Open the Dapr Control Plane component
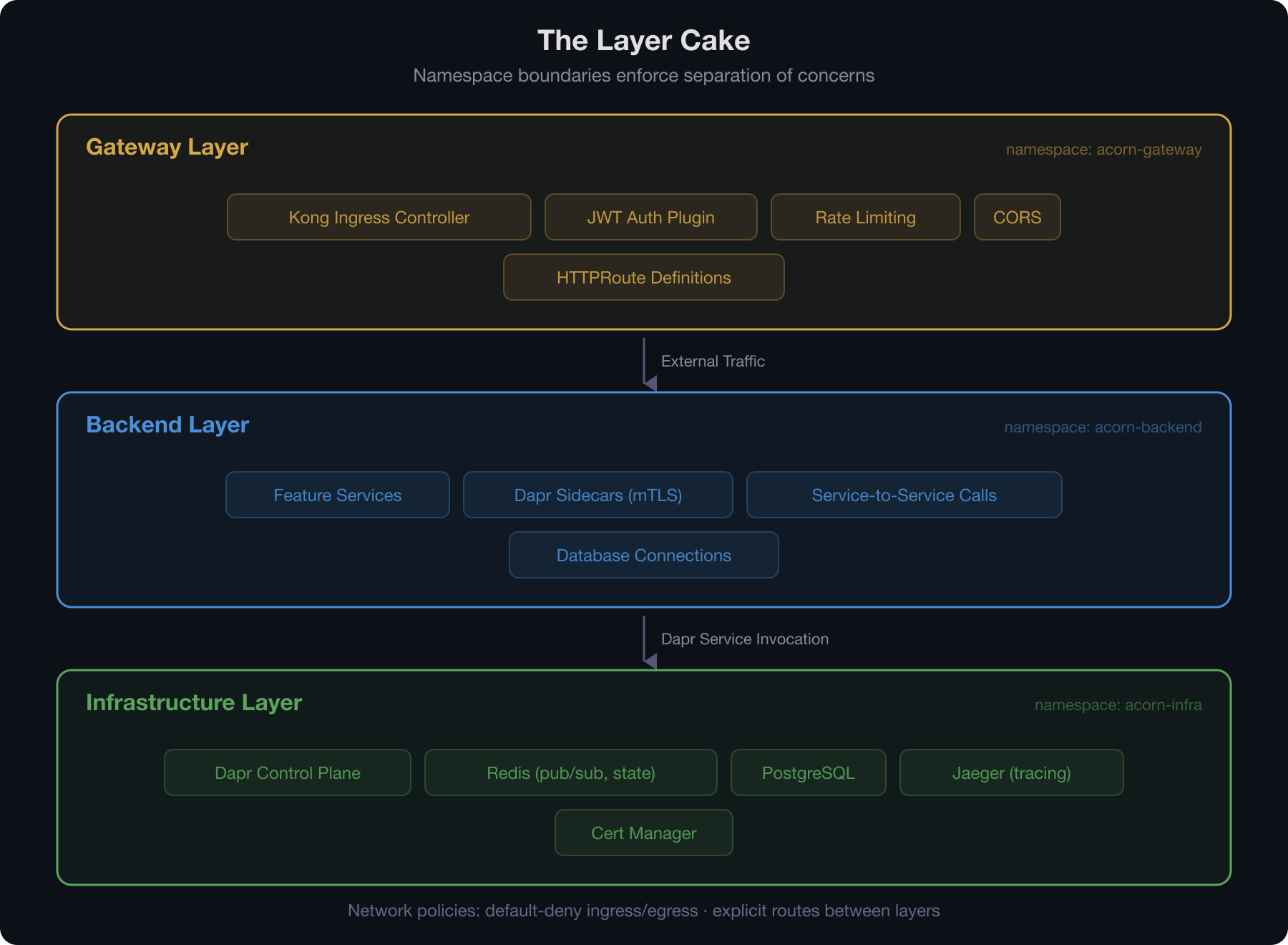This screenshot has width=1288, height=945. coord(287,772)
